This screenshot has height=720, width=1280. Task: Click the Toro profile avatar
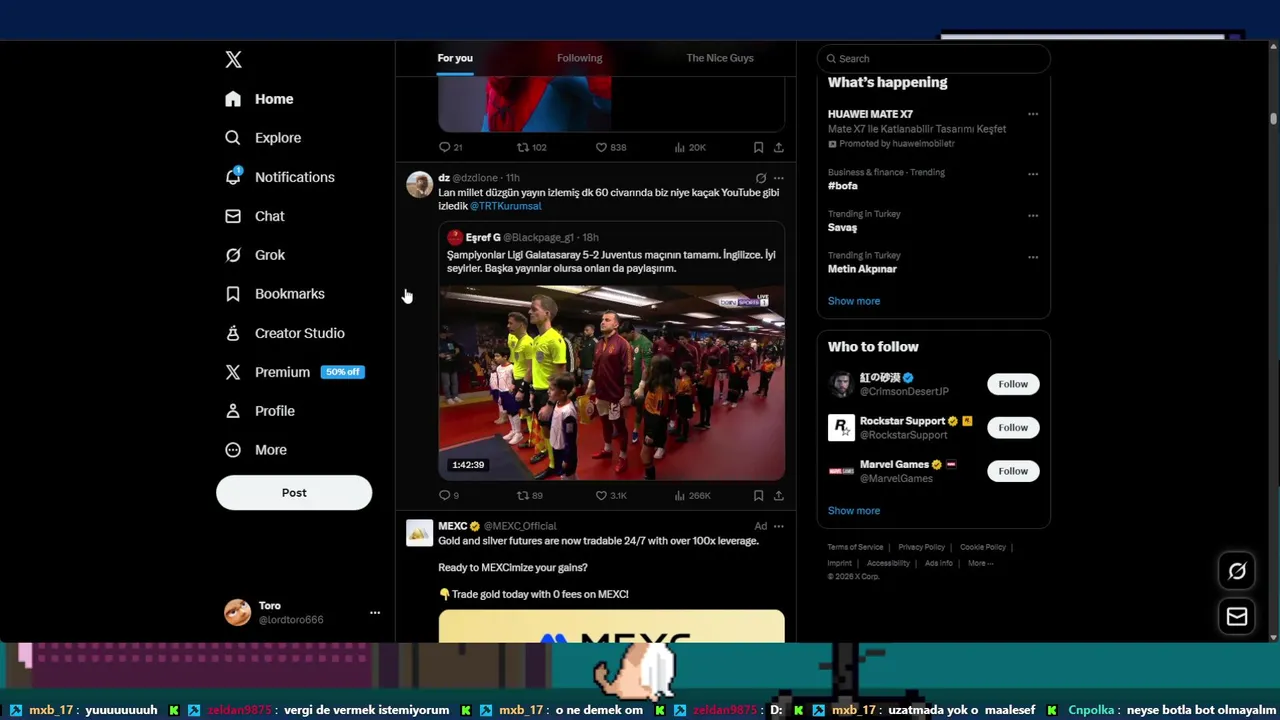click(238, 613)
